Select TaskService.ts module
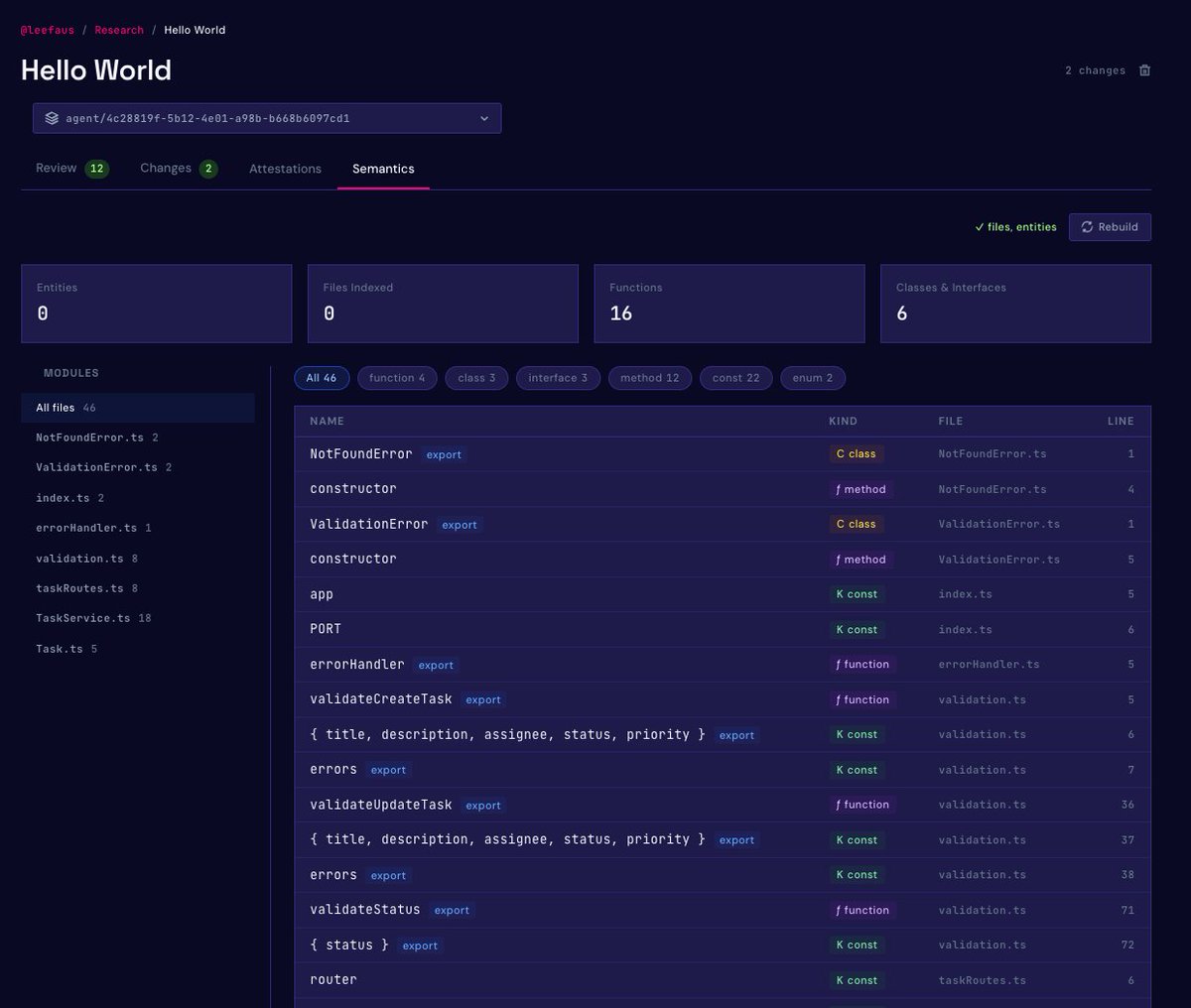Viewport: 1191px width, 1008px height. (138, 618)
